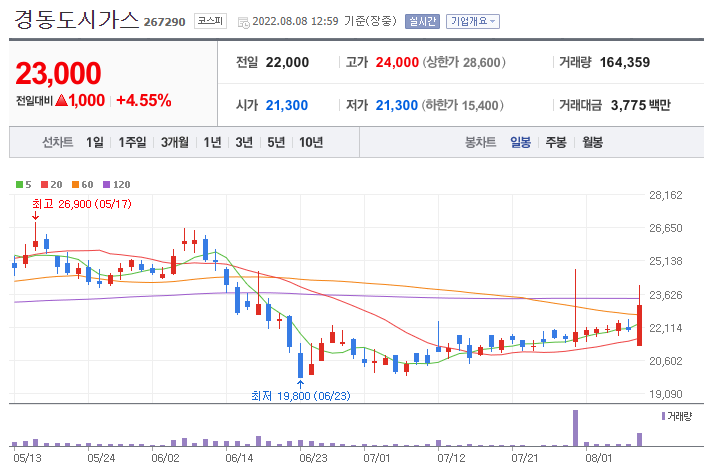
Task: Click the 고가 value 24,000
Action: click(397, 62)
